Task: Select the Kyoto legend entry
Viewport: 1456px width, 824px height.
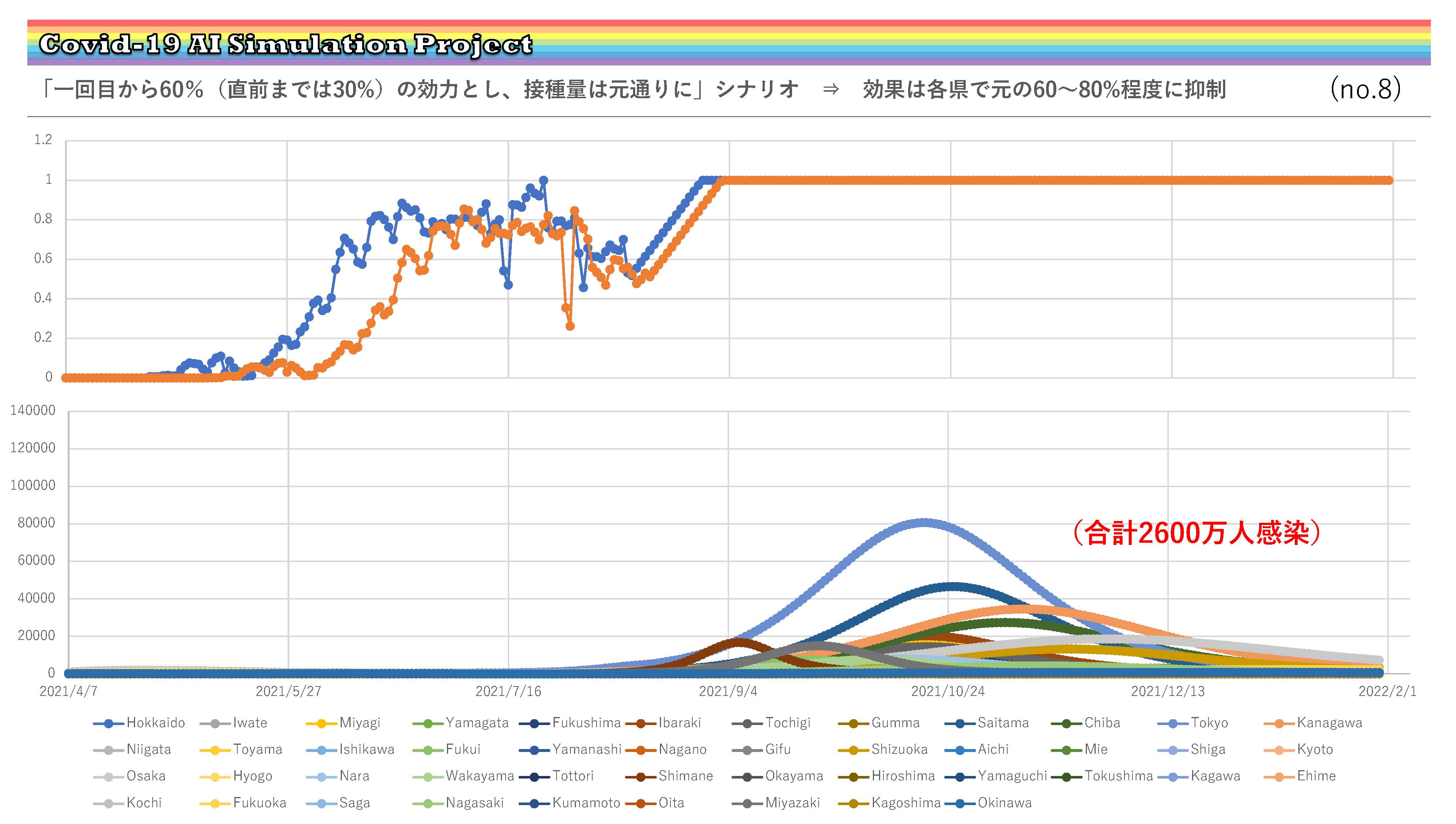Action: (x=1299, y=749)
